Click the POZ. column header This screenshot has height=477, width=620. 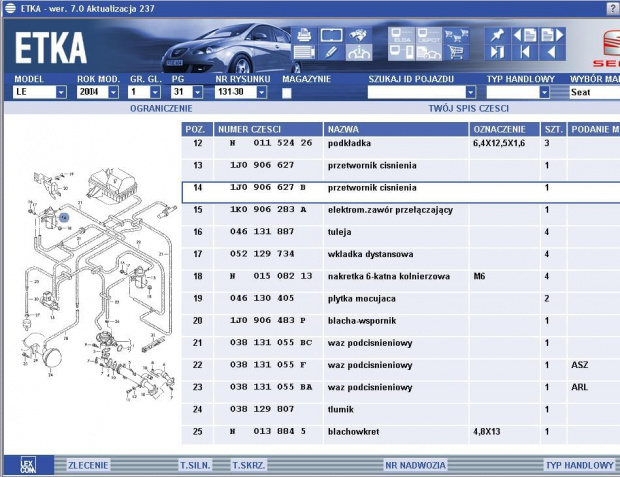[197, 129]
